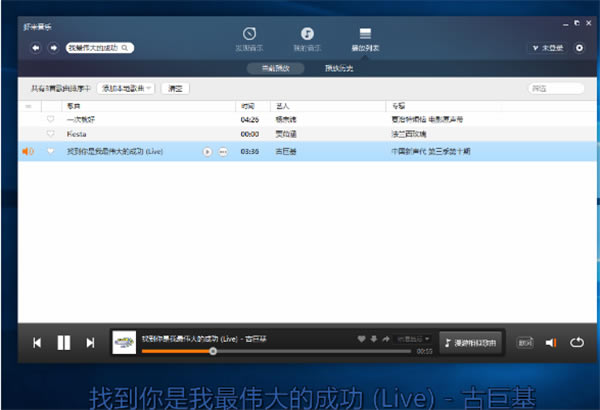The width and height of the screenshot is (600, 410).
Task: Click play icon on the highlighted Live song row
Action: pos(207,152)
